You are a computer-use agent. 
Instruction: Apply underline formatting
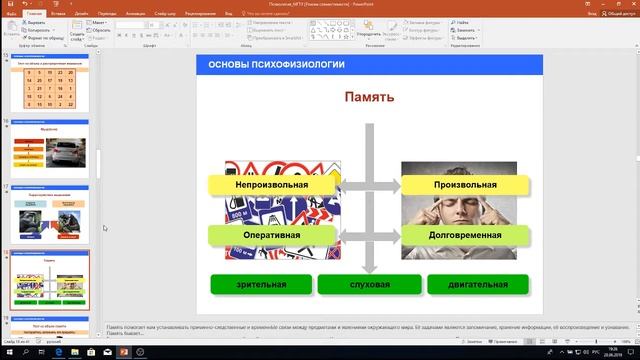tap(134, 36)
